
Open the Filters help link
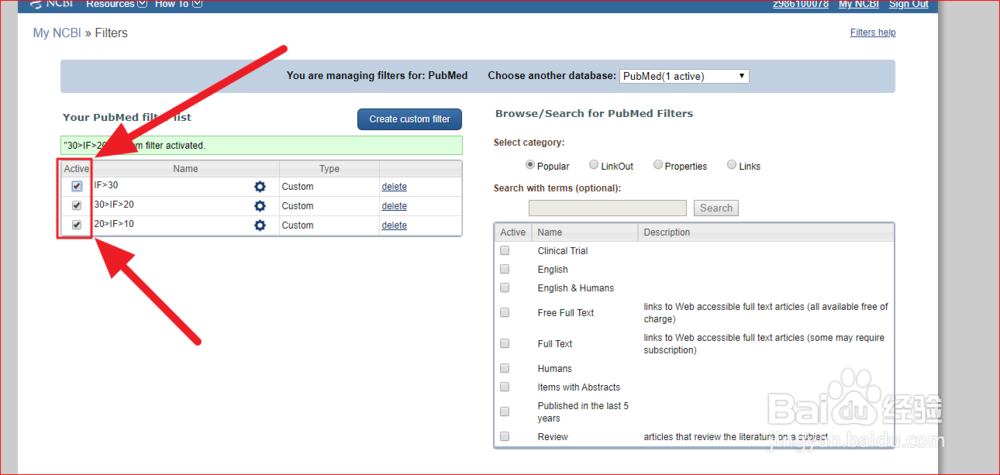point(872,33)
